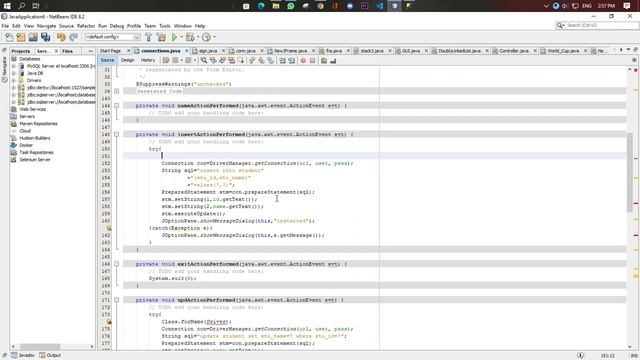Click the Uncomment icon in editor toolbar

(x=333, y=60)
